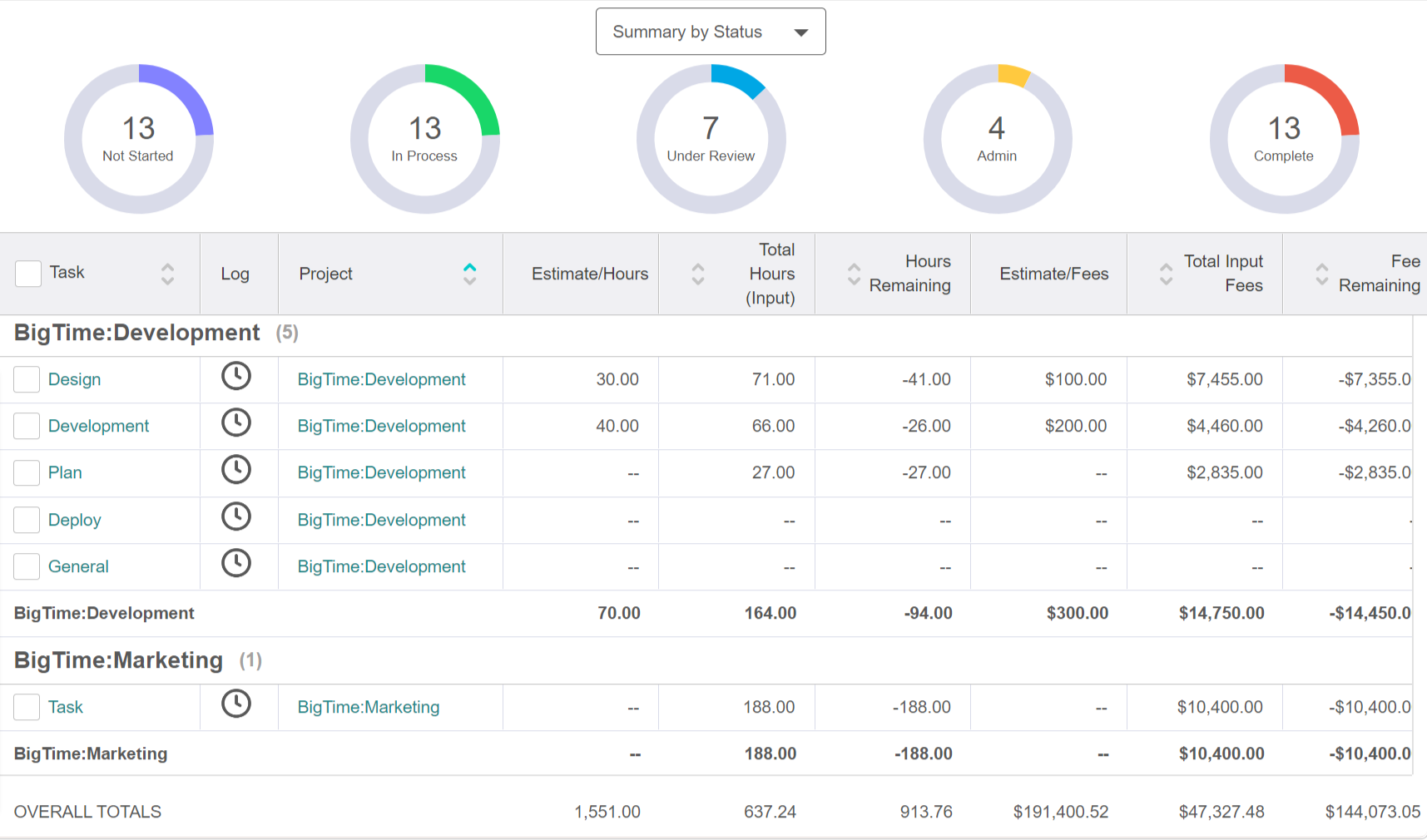This screenshot has height=840, width=1427.
Task: Open the Design task link
Action: pyautogui.click(x=74, y=379)
